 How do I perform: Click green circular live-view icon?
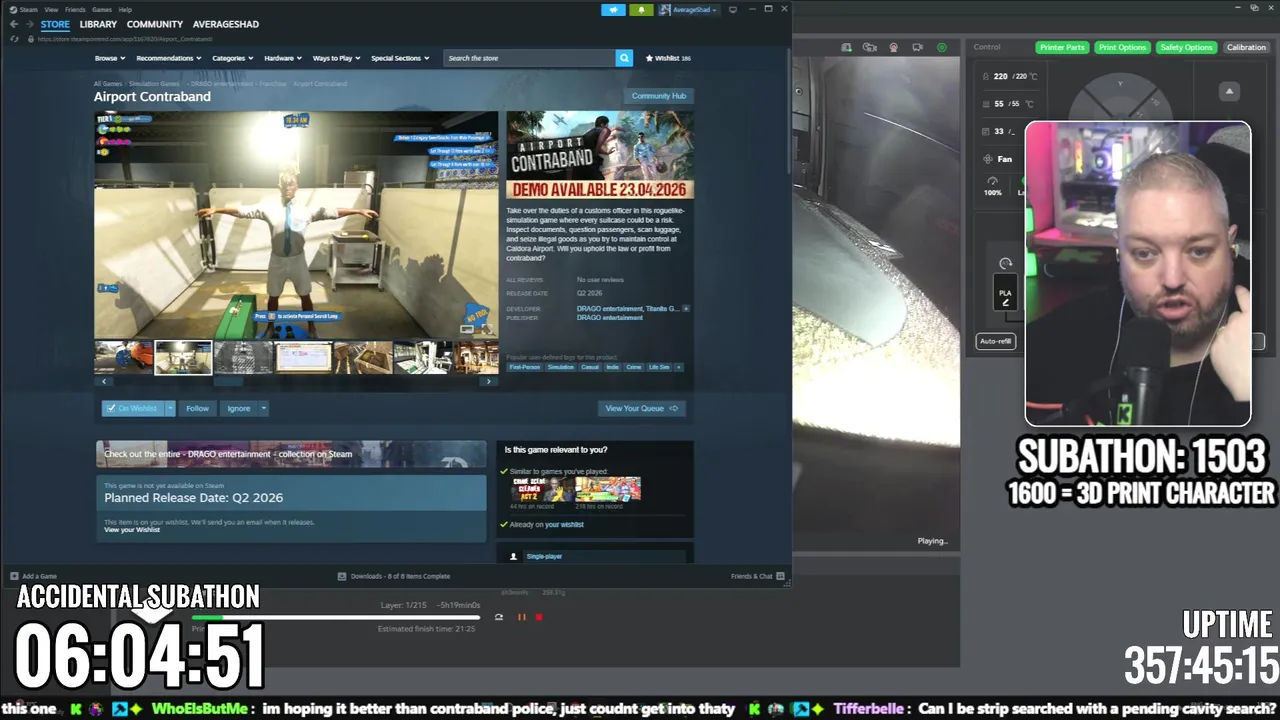point(942,47)
